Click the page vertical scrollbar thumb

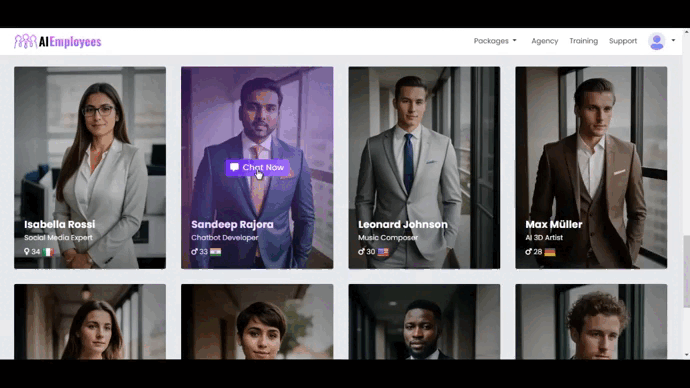686,271
